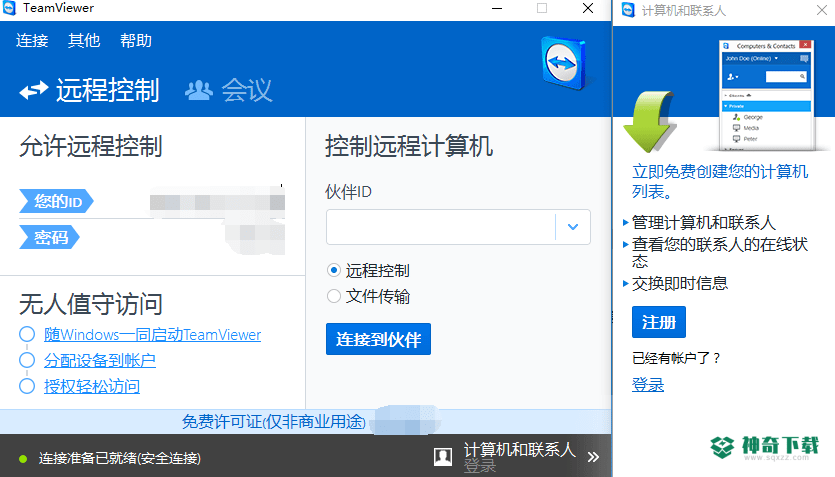Click the 连接准备已就绪 status text
Viewport: 835px width, 477px height.
pyautogui.click(x=120, y=458)
